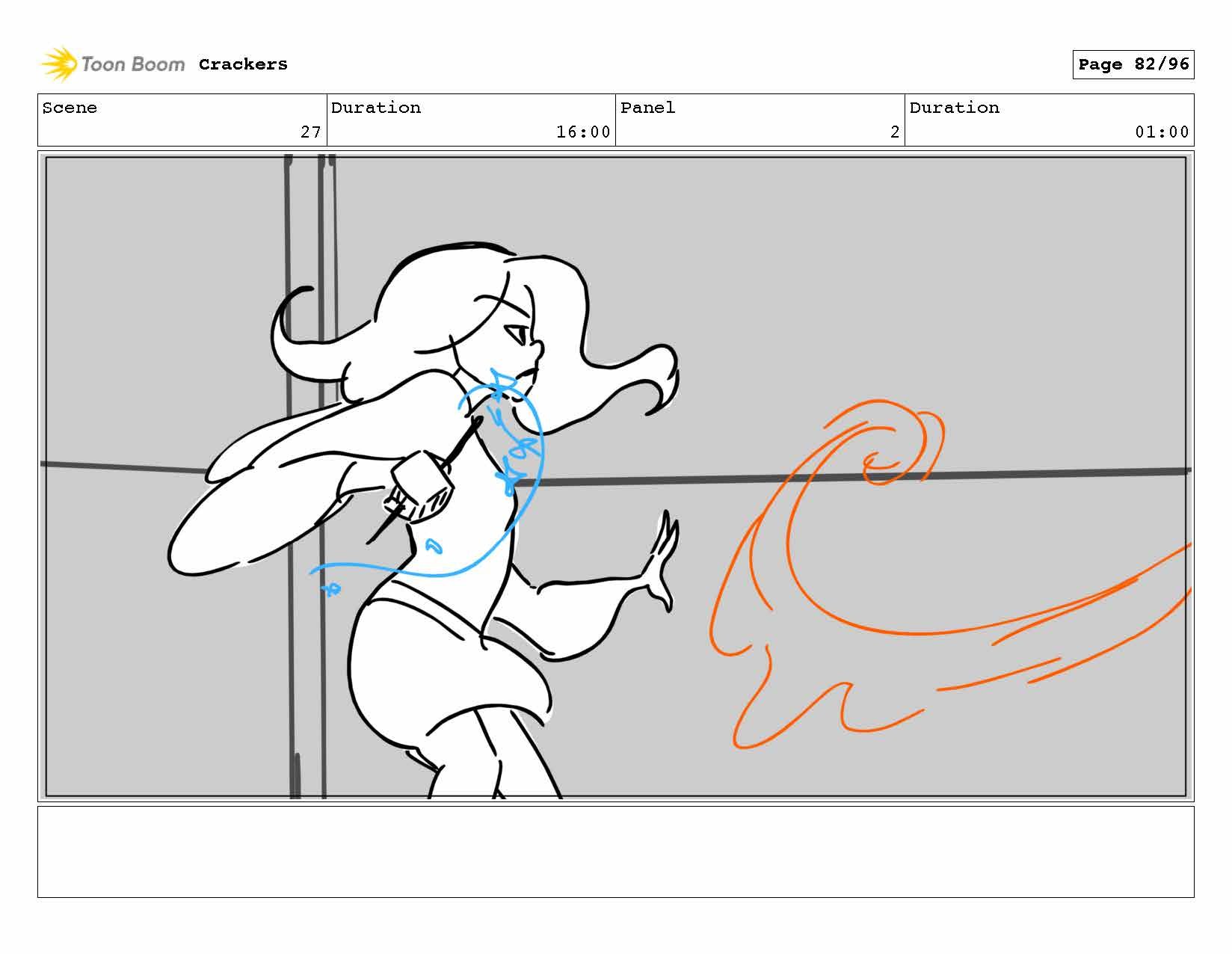Select the panel number '2'
1232x954 pixels.
895,132
